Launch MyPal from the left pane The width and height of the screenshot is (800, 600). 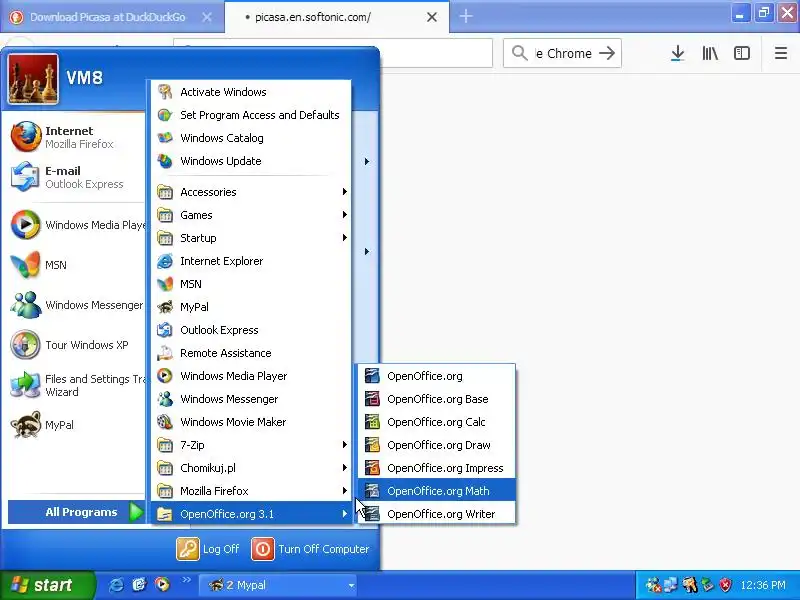(77, 424)
